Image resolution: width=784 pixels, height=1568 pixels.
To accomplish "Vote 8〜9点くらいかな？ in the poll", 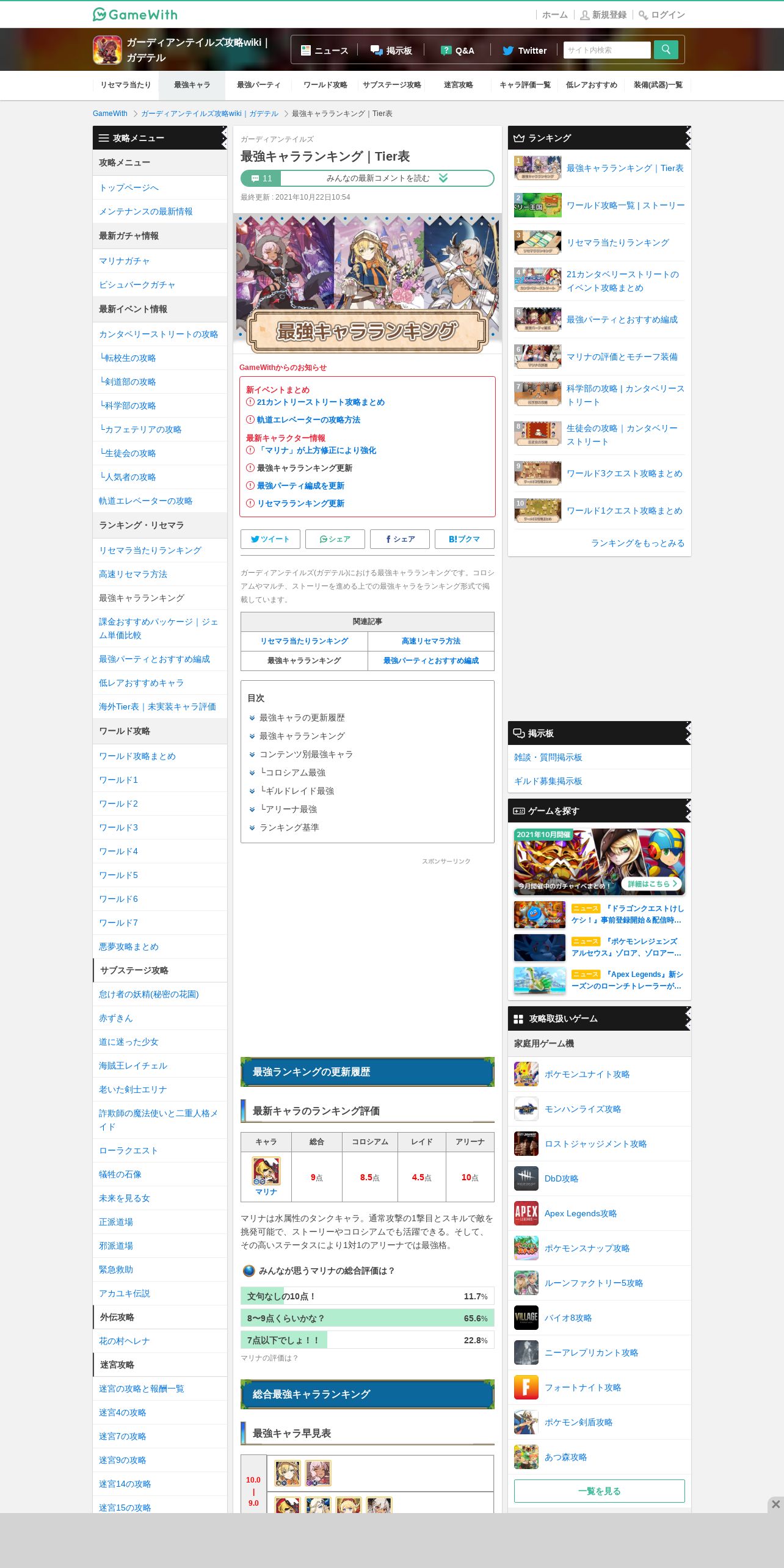I will [367, 1318].
